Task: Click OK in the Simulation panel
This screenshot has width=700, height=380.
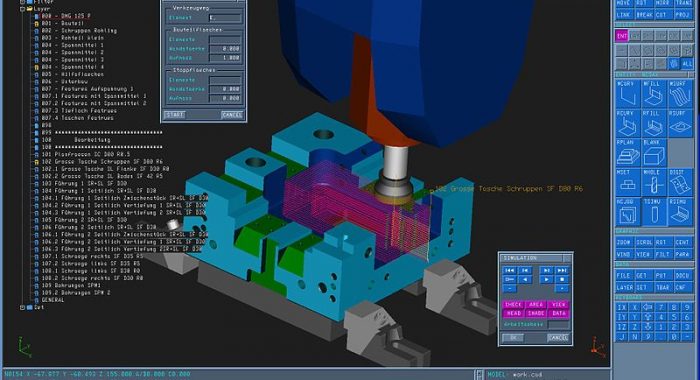Action: coord(513,338)
